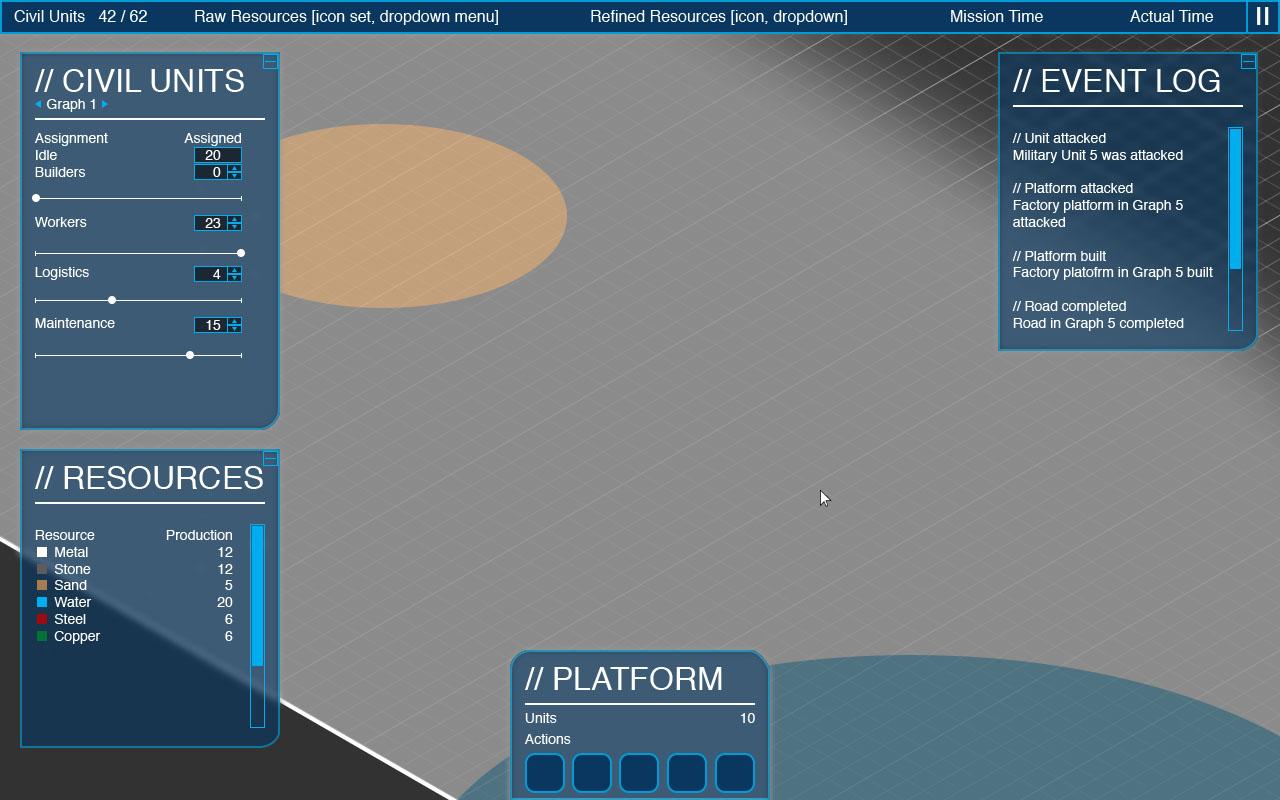Pause the game with the pause icon
Viewport: 1280px width, 800px height.
(1262, 16)
